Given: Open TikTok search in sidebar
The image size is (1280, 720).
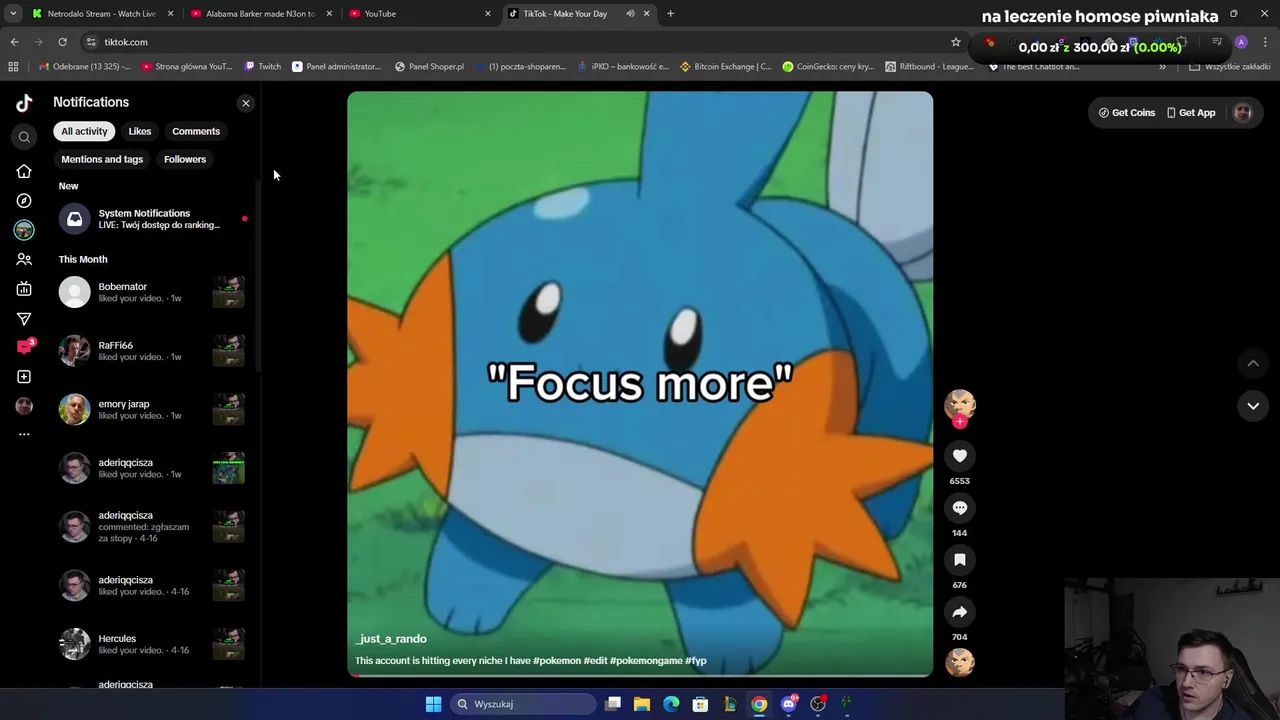Looking at the screenshot, I should (x=24, y=137).
